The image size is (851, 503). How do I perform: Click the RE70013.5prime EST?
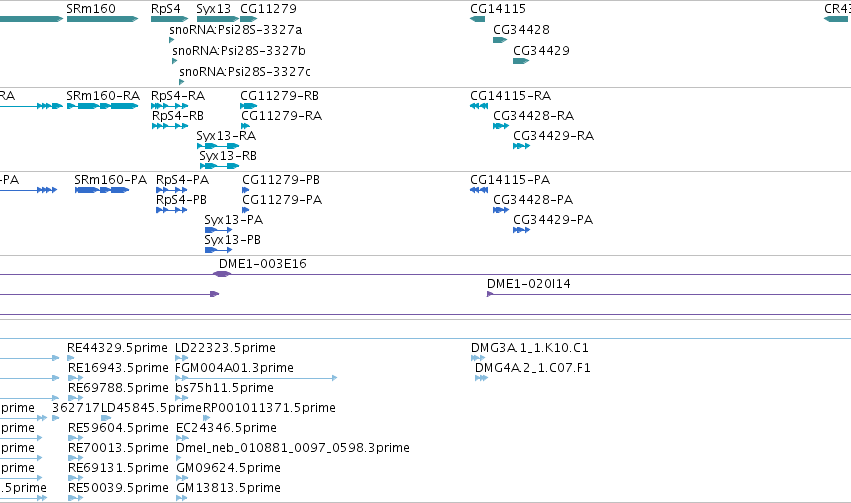coord(75,458)
